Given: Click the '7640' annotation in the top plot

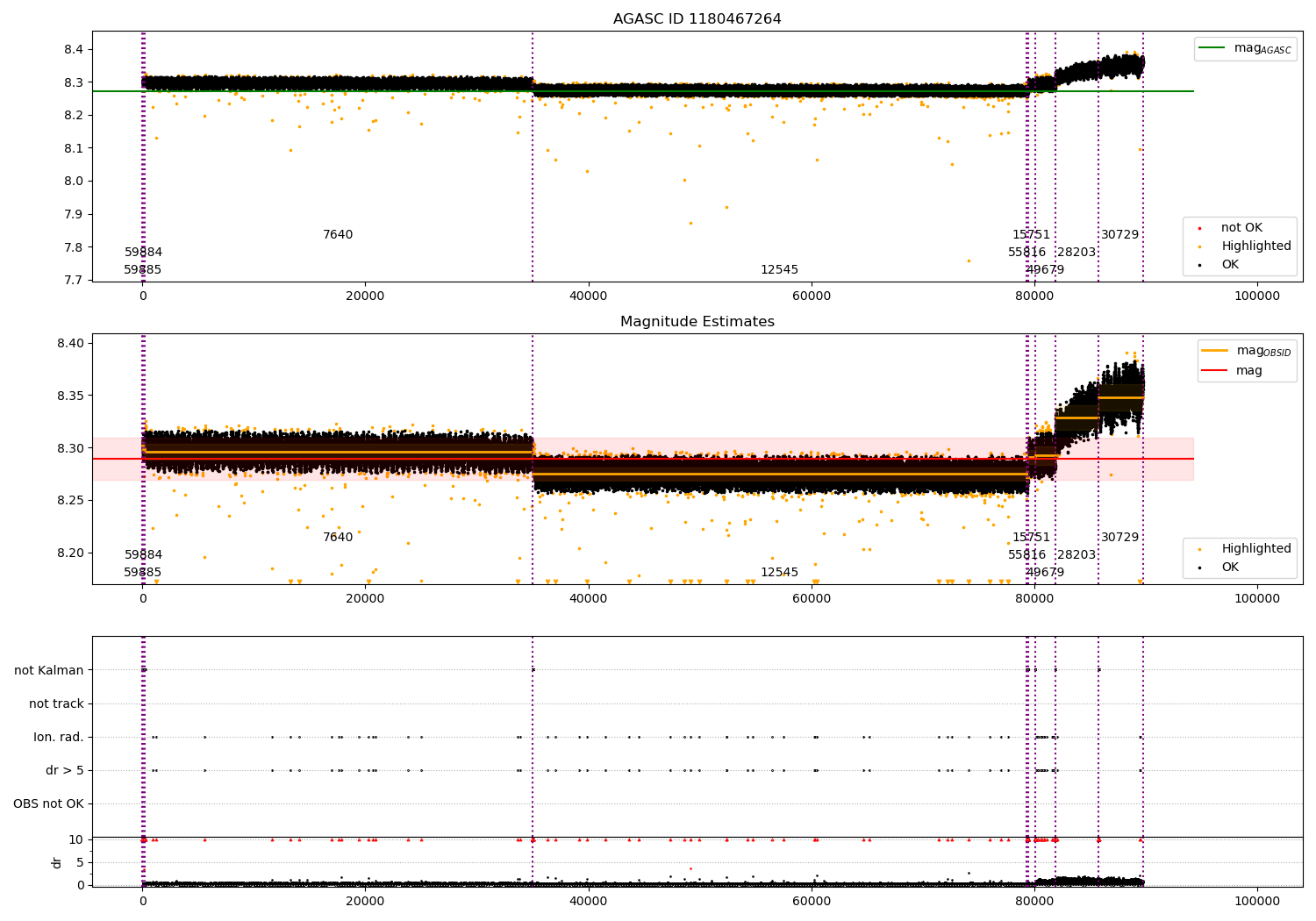Looking at the screenshot, I should [x=338, y=235].
